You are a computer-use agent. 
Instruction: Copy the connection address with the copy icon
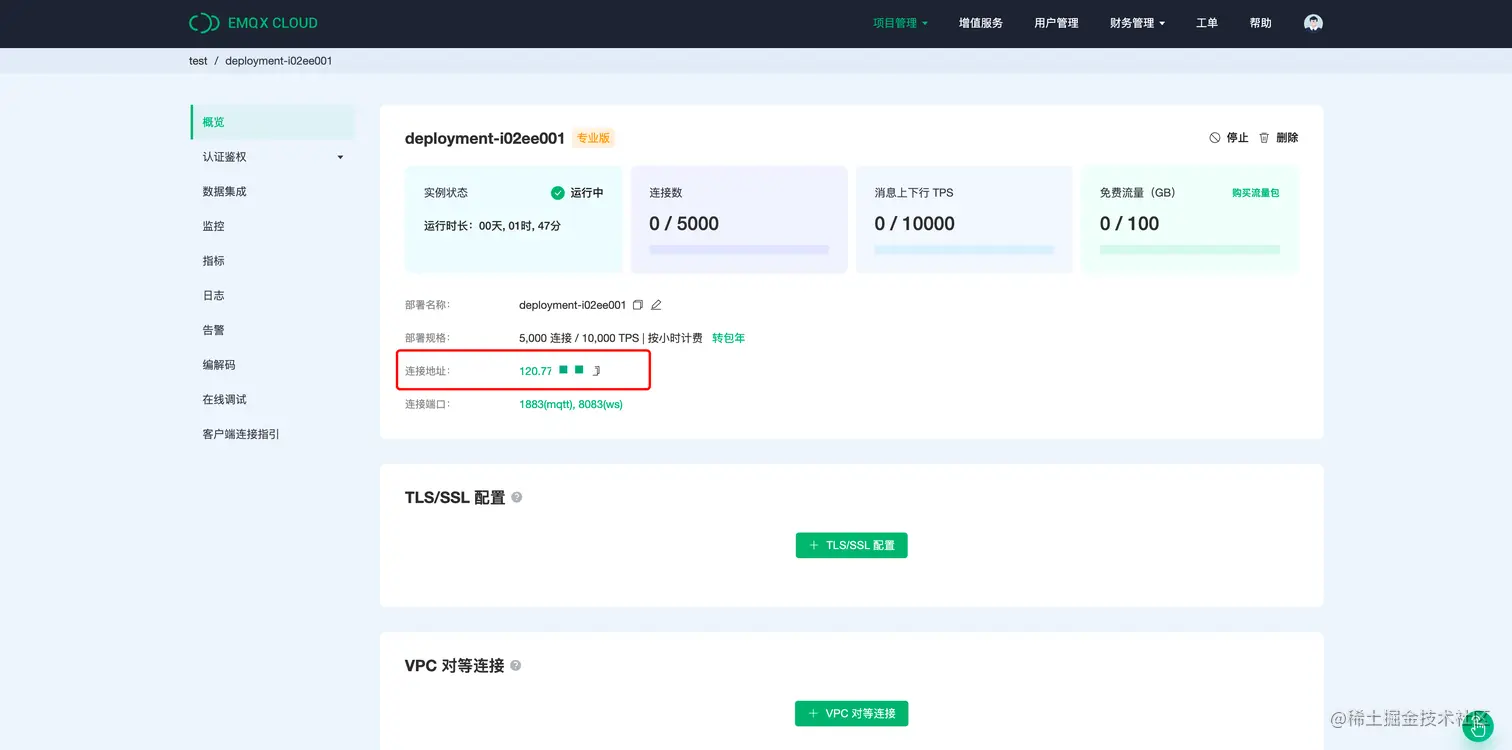[597, 371]
